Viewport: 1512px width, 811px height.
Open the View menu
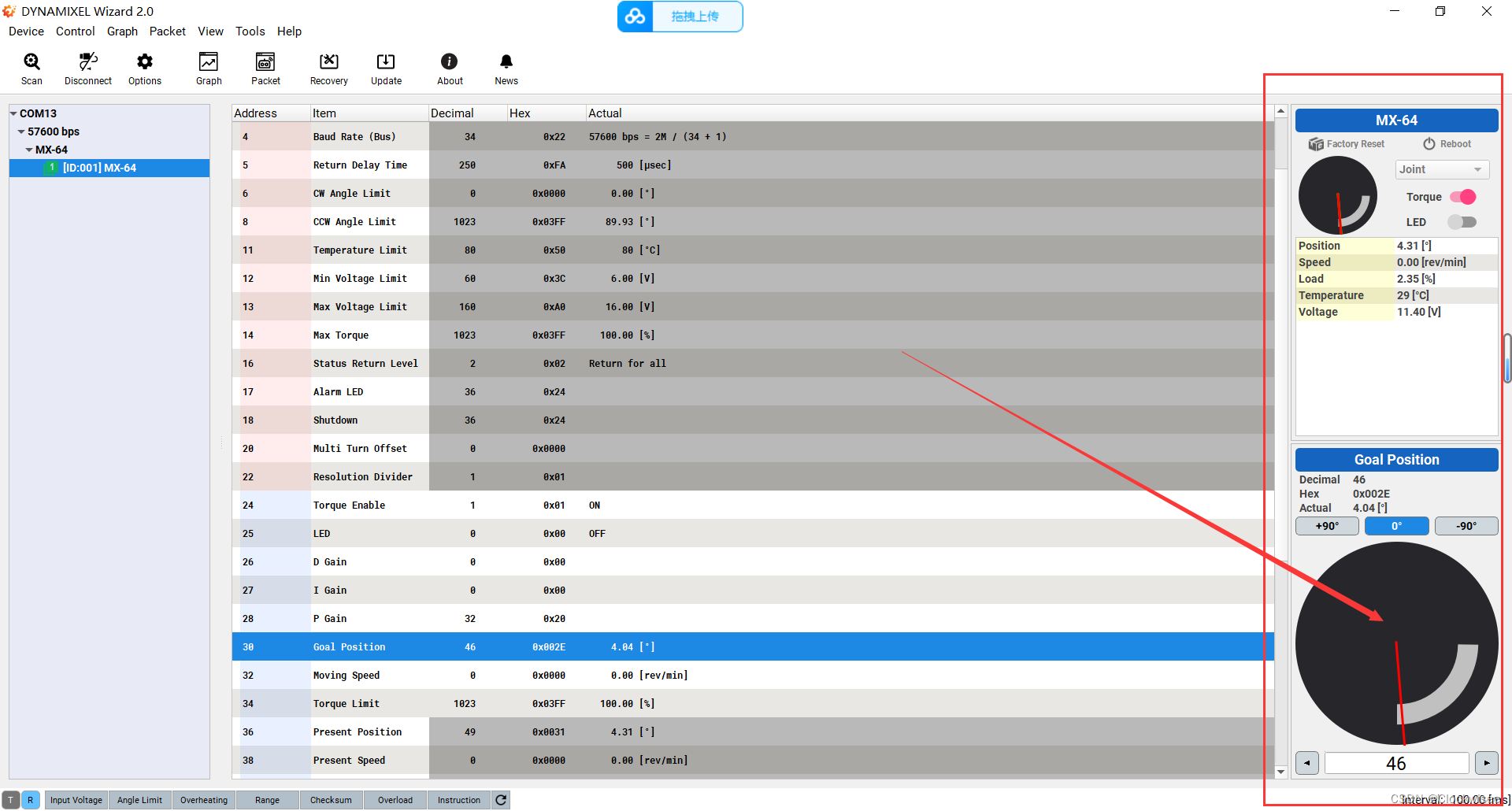[x=210, y=31]
